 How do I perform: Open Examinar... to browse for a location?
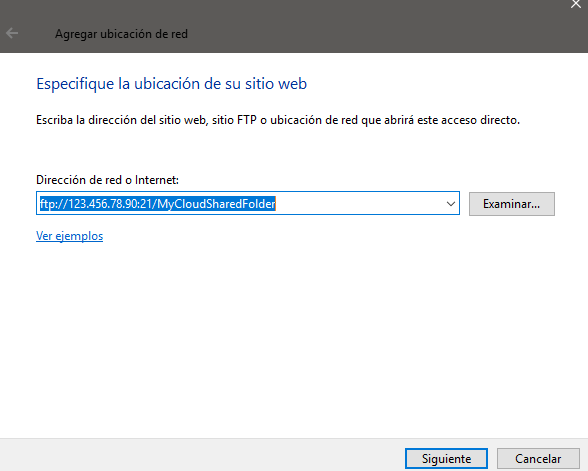(x=512, y=204)
